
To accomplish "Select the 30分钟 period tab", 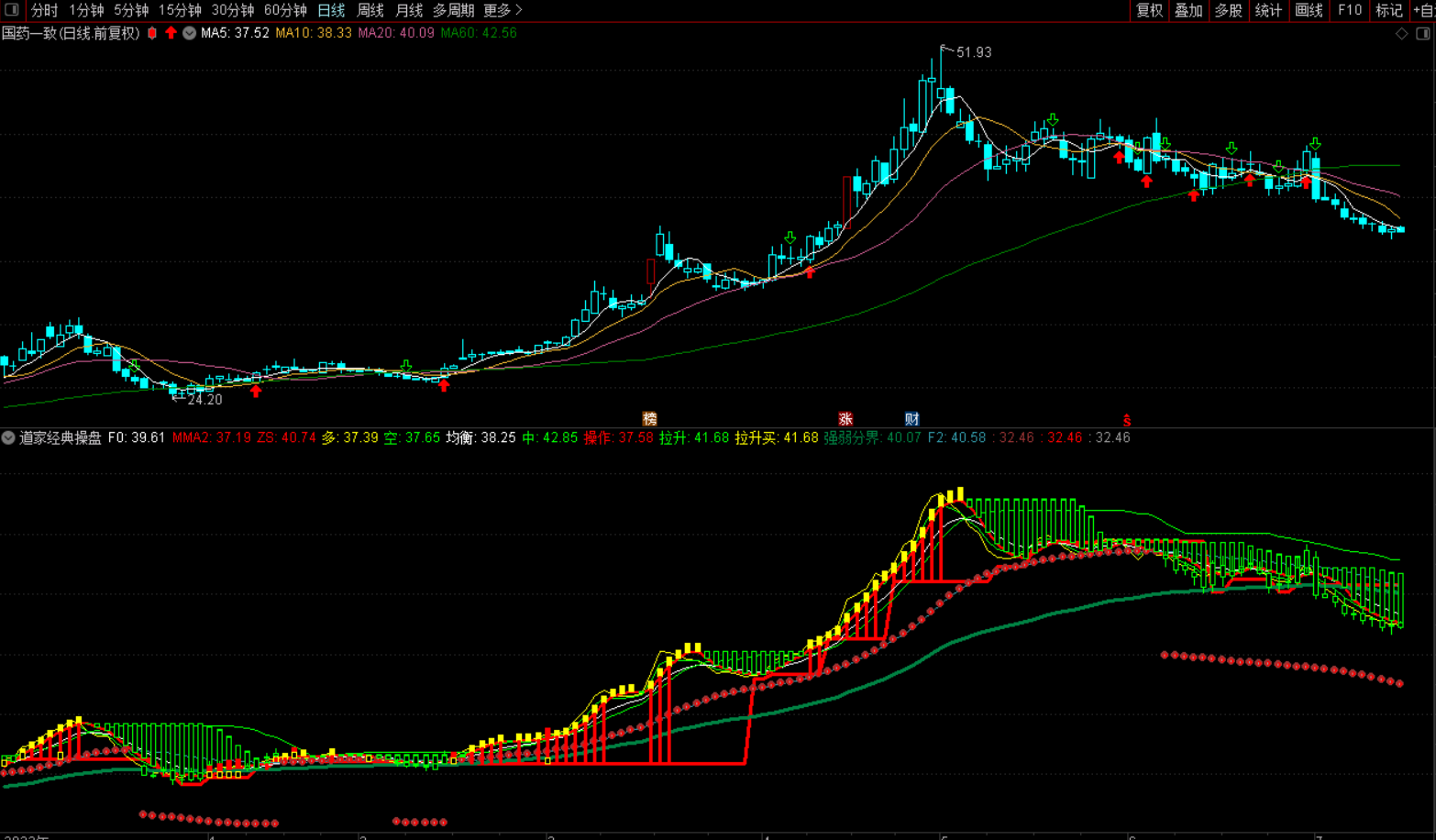I will (233, 10).
